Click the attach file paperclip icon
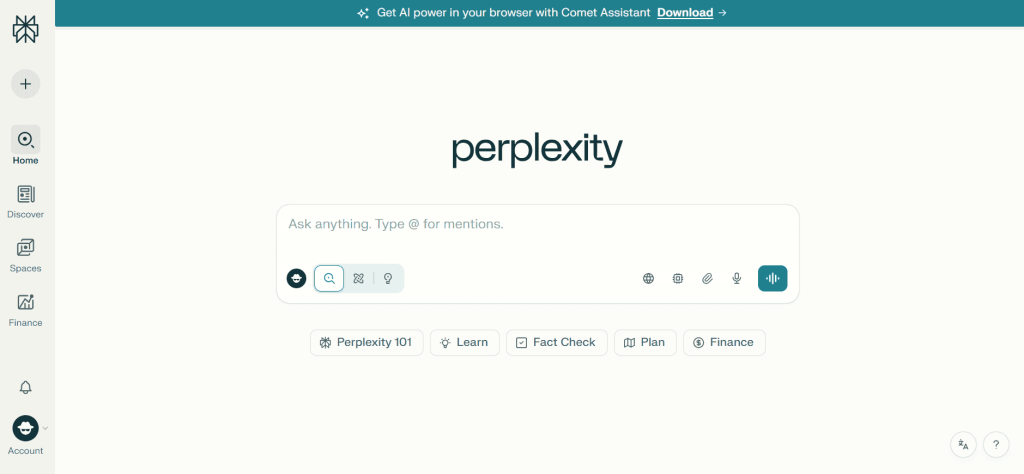 707,278
